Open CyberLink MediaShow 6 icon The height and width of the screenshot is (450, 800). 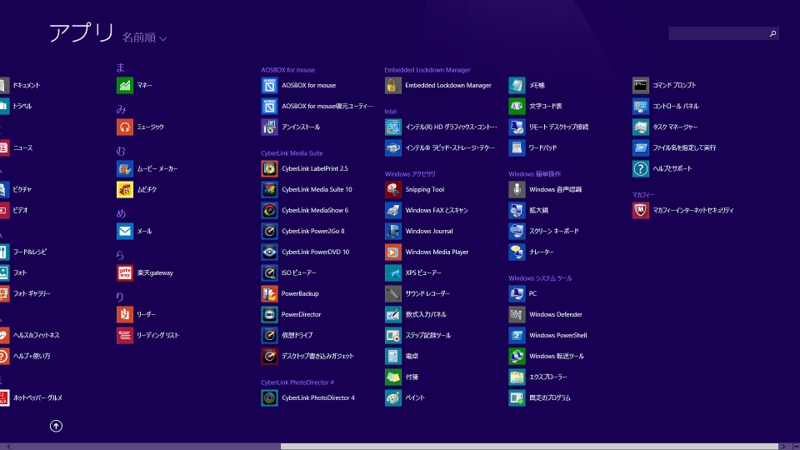pyautogui.click(x=269, y=210)
